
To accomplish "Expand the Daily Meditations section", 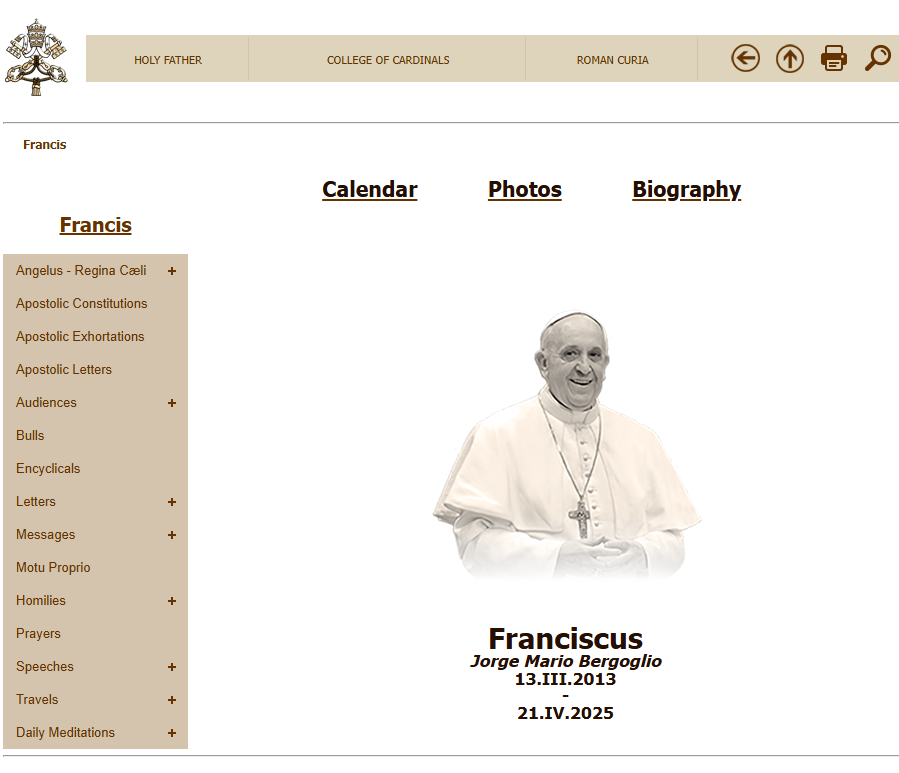I will tap(171, 732).
